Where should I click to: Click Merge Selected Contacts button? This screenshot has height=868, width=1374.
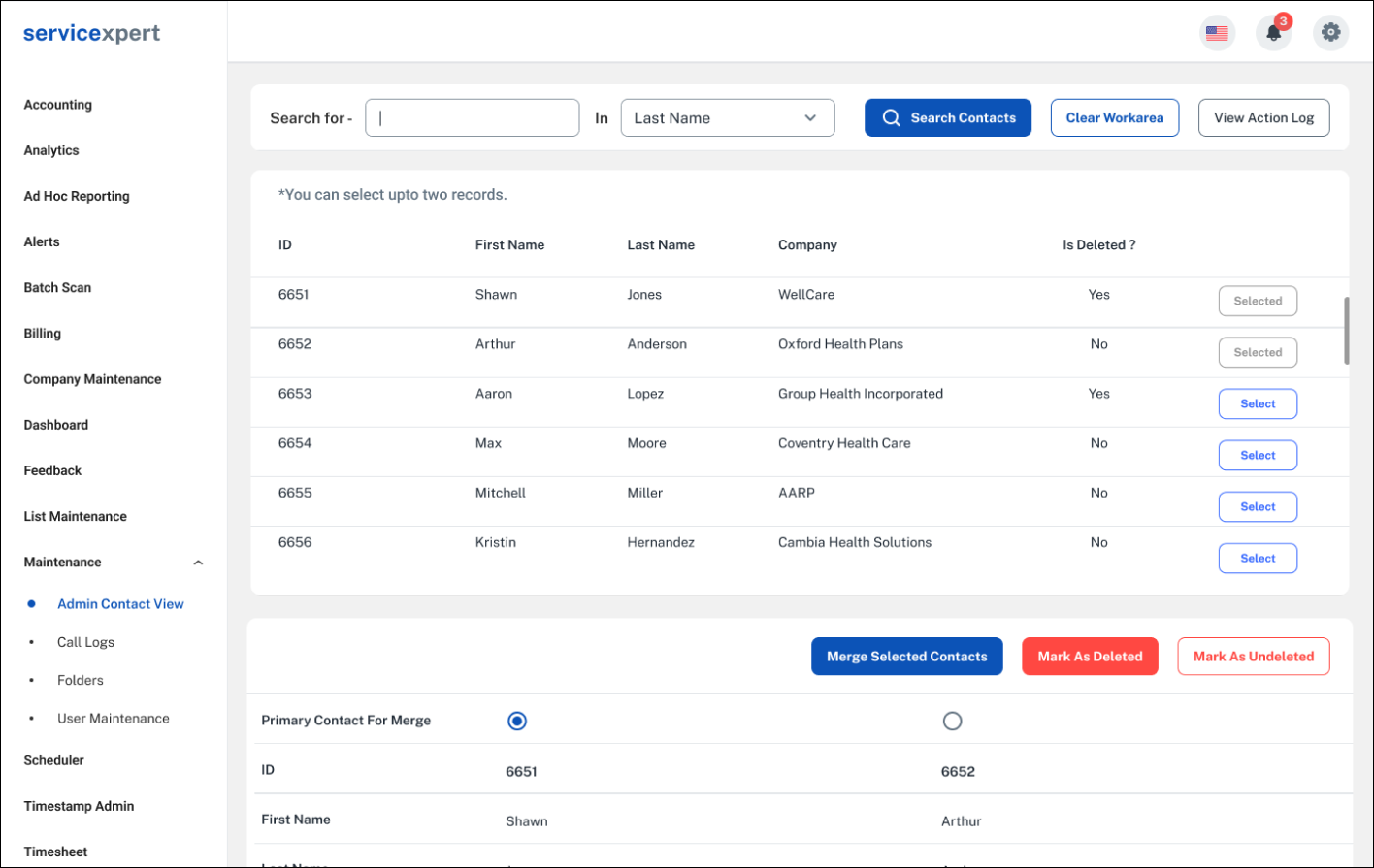tap(906, 657)
